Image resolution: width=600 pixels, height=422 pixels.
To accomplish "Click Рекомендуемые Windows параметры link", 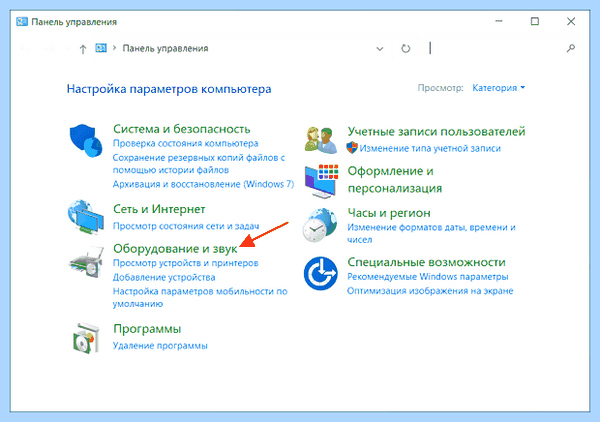I will [427, 277].
